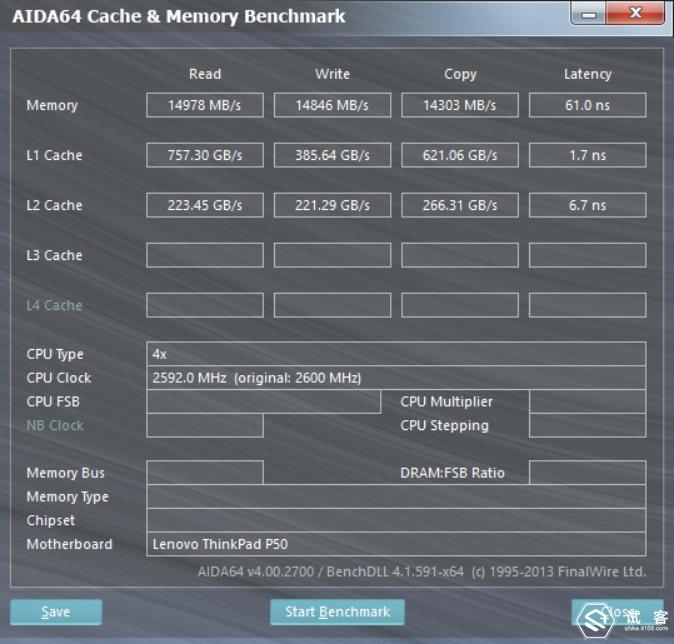Click the greyed L4 Cache label
This screenshot has height=644, width=674.
click(54, 305)
